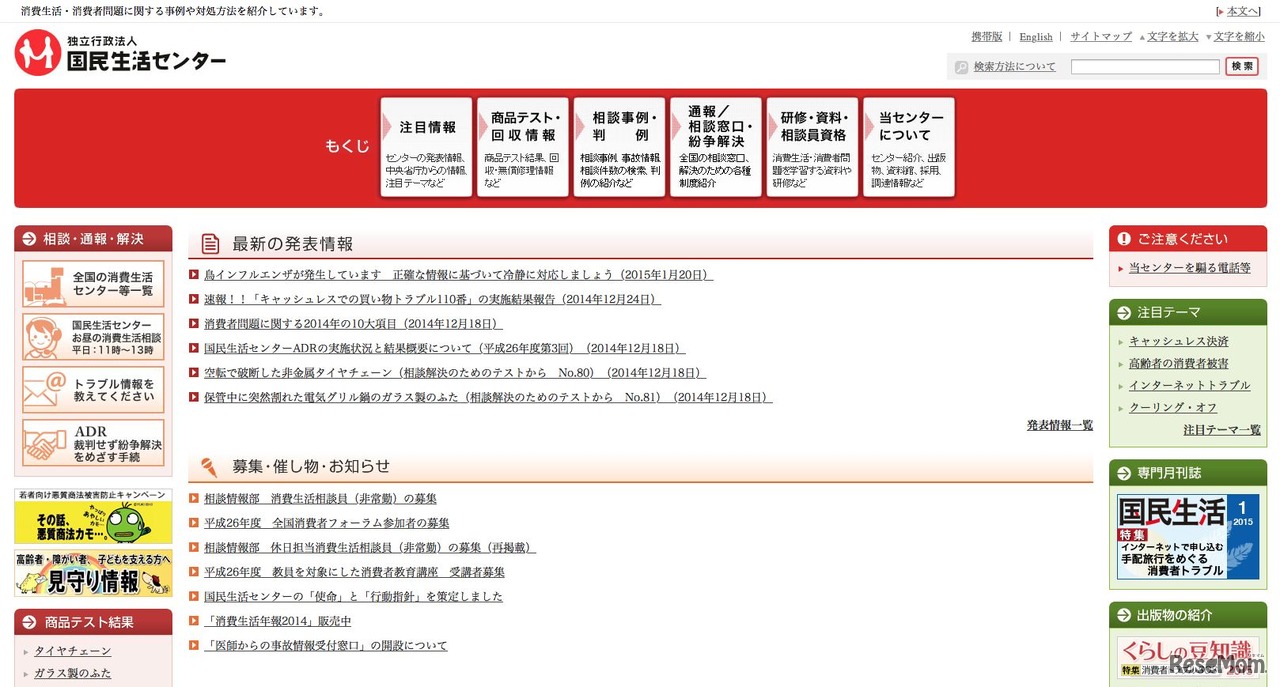Image resolution: width=1280 pixels, height=687 pixels.
Task: Open トラブル情報を教えてください banner
Action: 93,390
